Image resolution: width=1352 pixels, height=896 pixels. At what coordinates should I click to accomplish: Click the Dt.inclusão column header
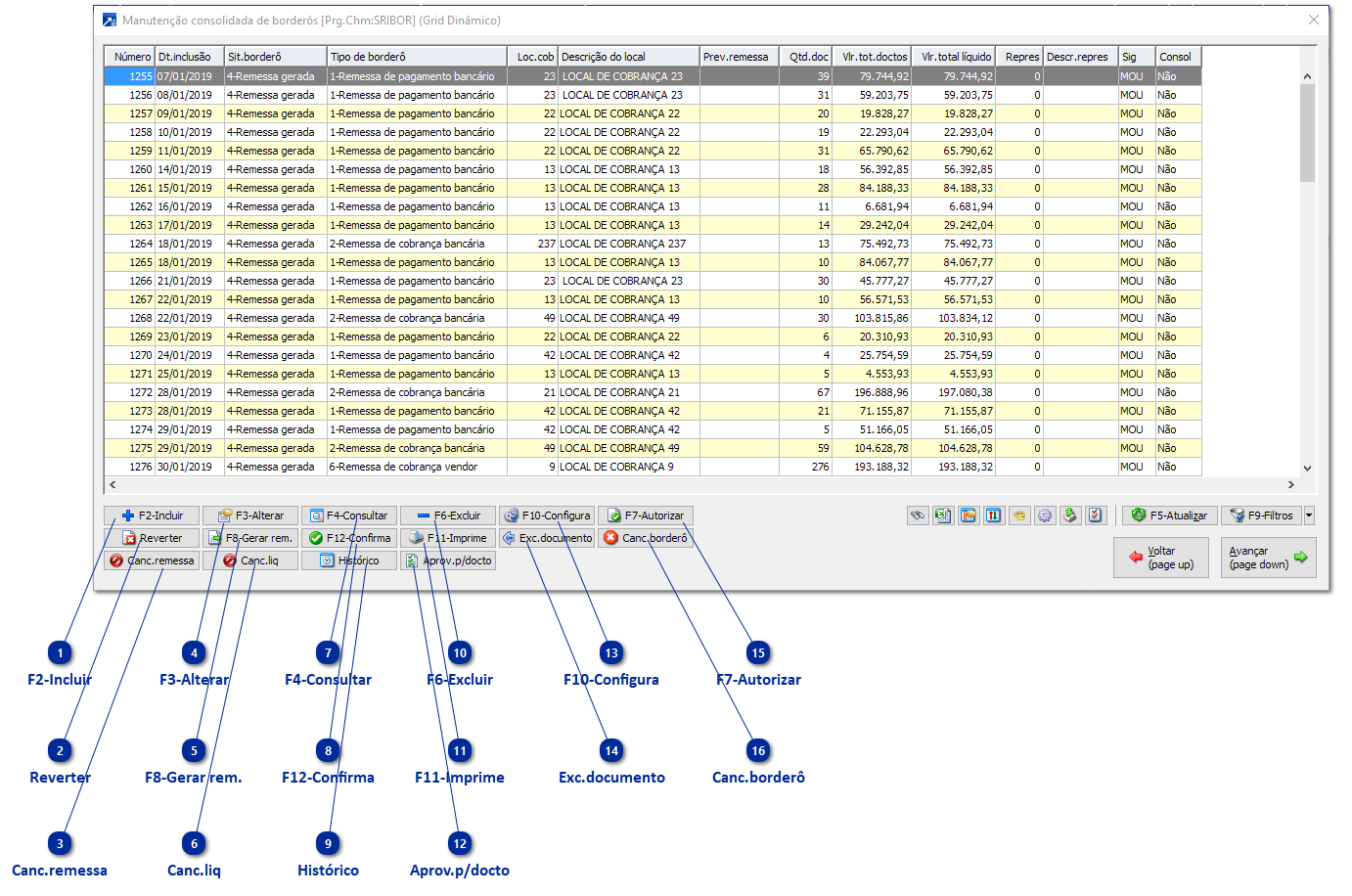pos(190,57)
